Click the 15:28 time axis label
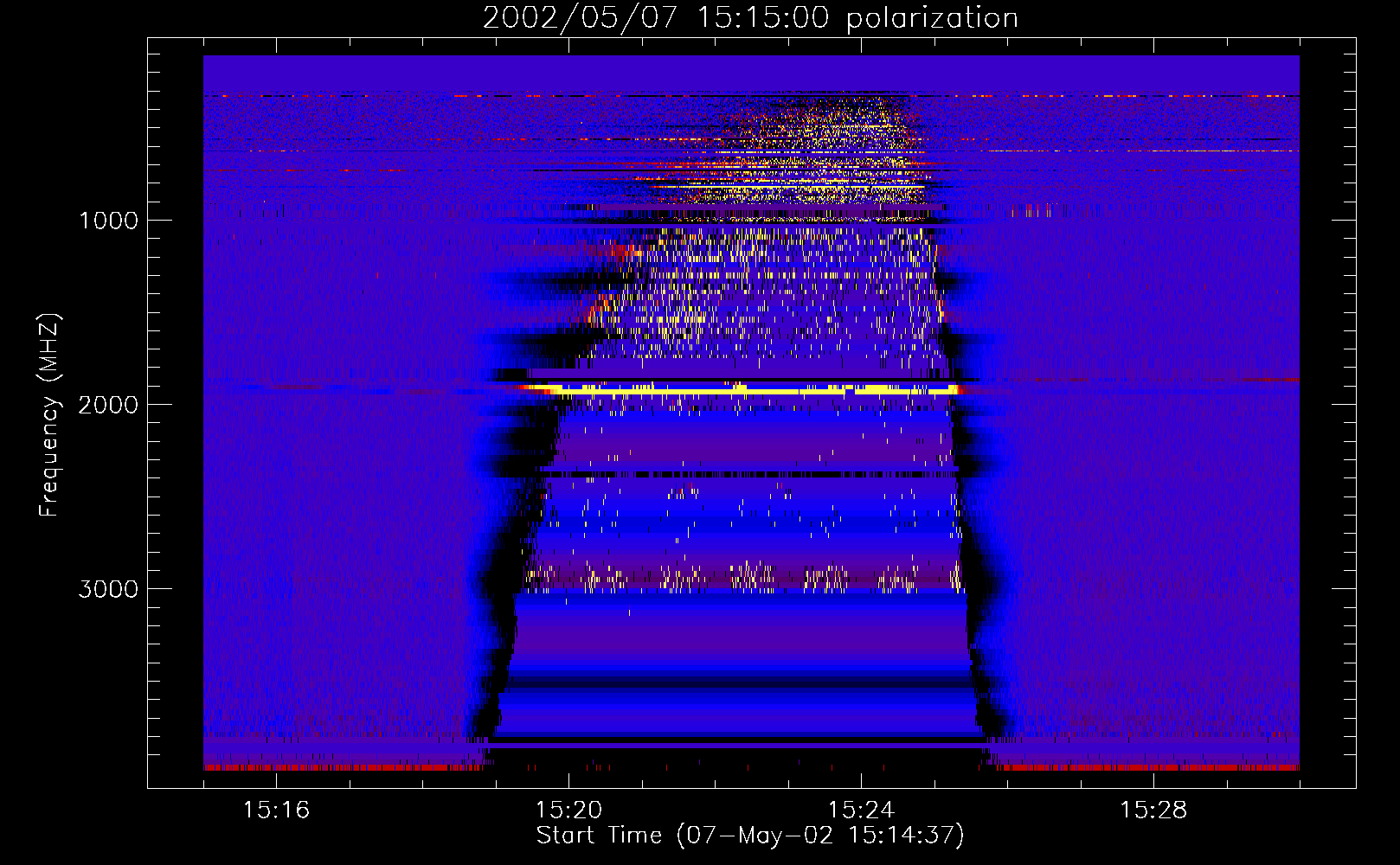This screenshot has width=1400, height=865. click(x=1153, y=810)
